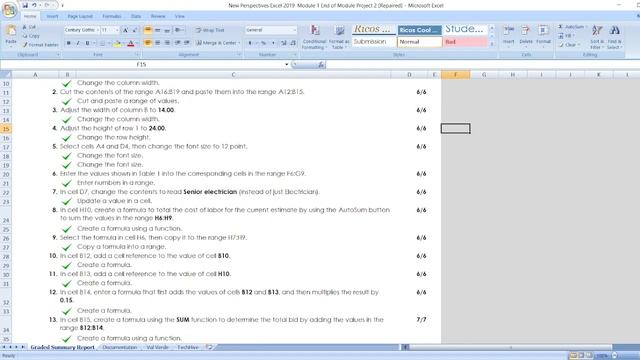Switch to the Documentation sheet tab

tap(120, 347)
